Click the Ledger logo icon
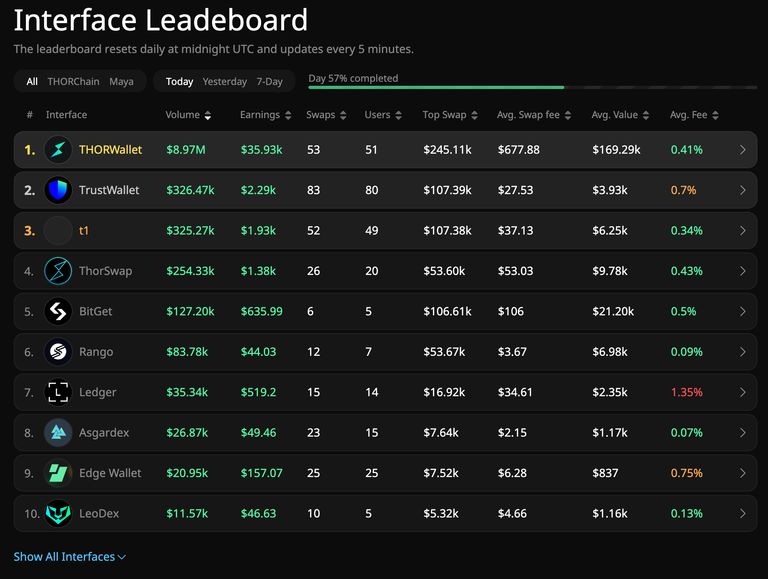Screen dimensions: 768x579 tap(58, 392)
